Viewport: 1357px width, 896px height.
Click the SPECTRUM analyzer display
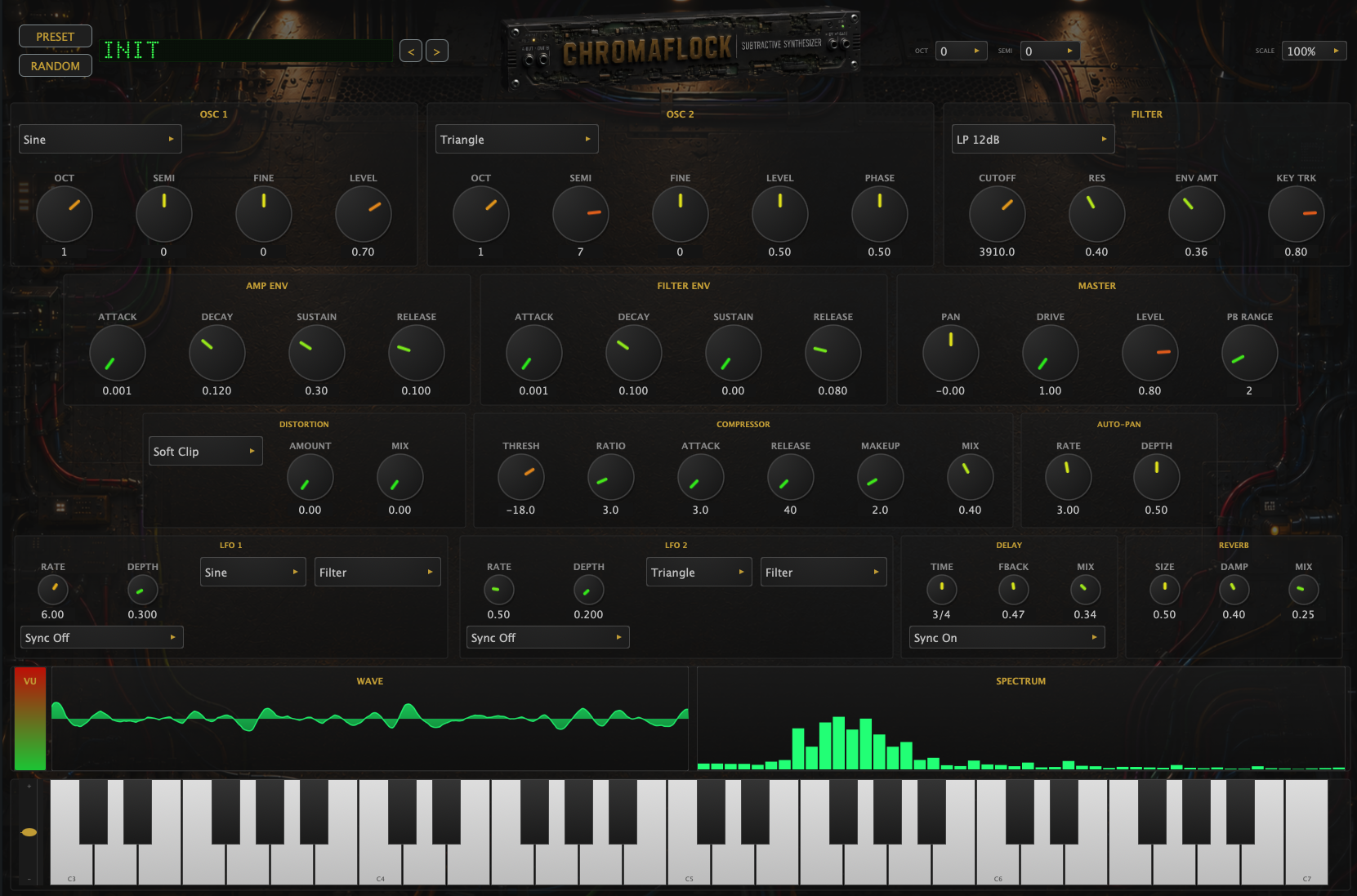pyautogui.click(x=1021, y=719)
